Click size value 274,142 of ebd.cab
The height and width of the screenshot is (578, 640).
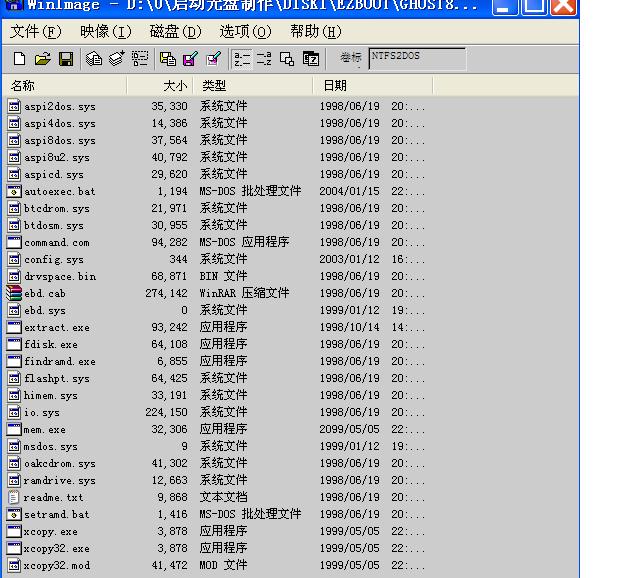[166, 293]
